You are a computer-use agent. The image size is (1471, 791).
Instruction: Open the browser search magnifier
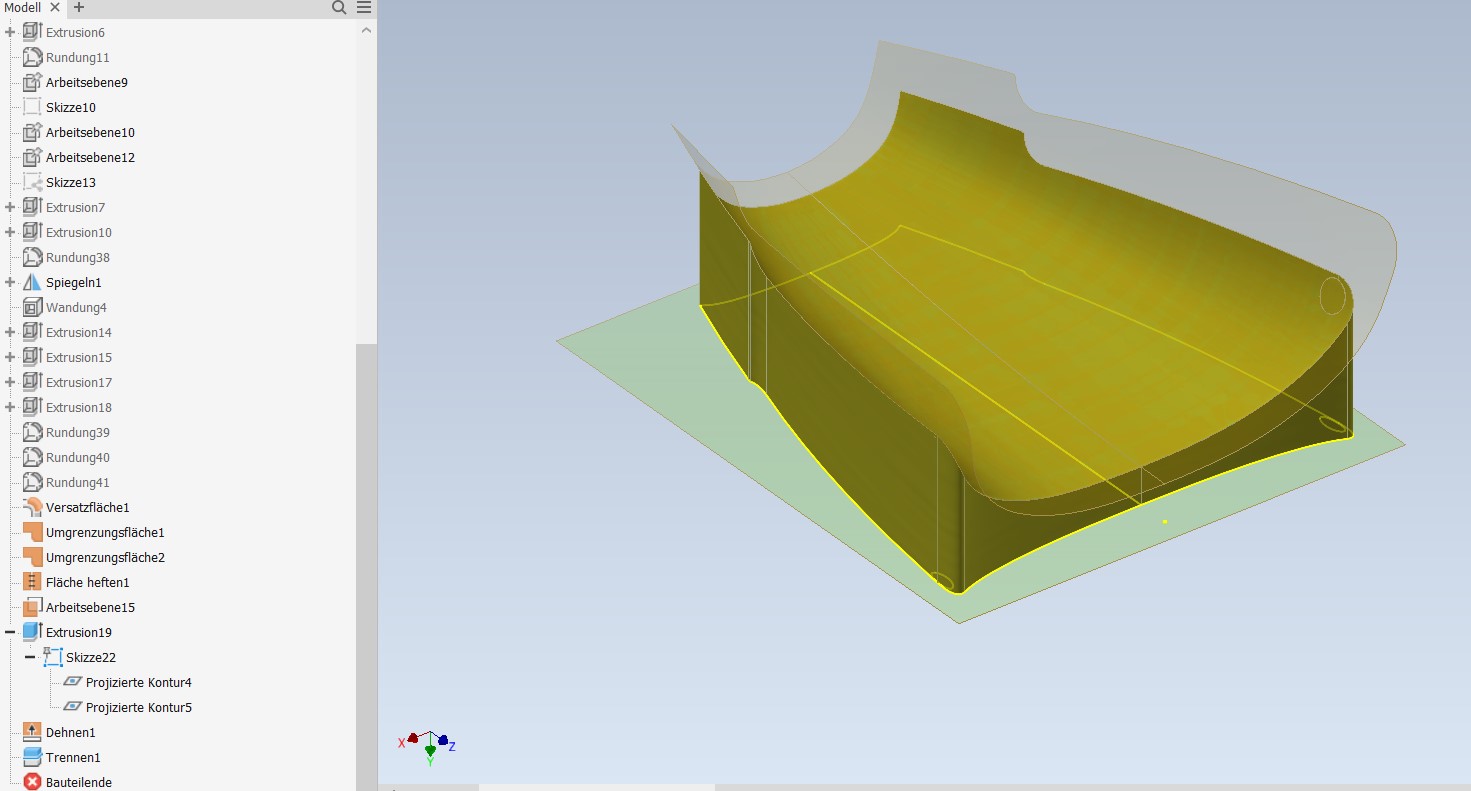[339, 7]
